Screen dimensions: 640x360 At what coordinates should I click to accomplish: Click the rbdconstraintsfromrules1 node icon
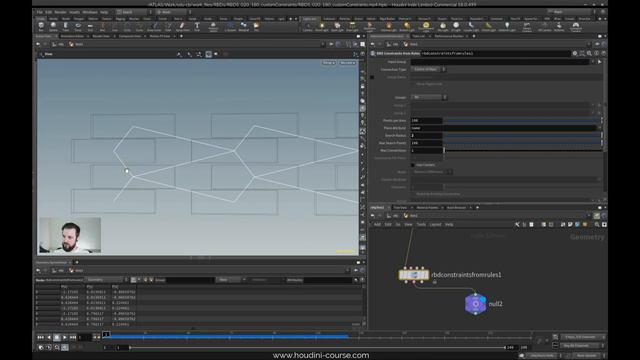tap(413, 275)
